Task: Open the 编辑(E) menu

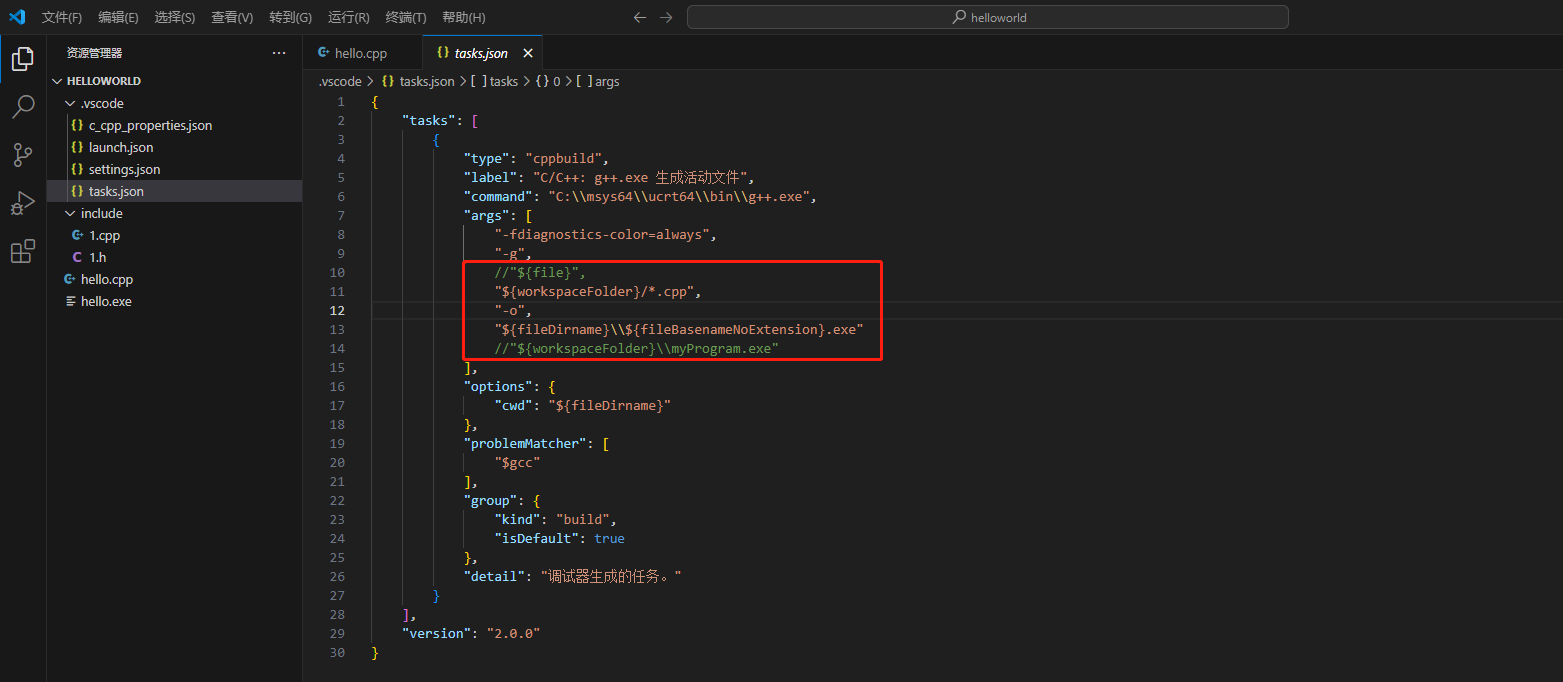Action: 118,17
